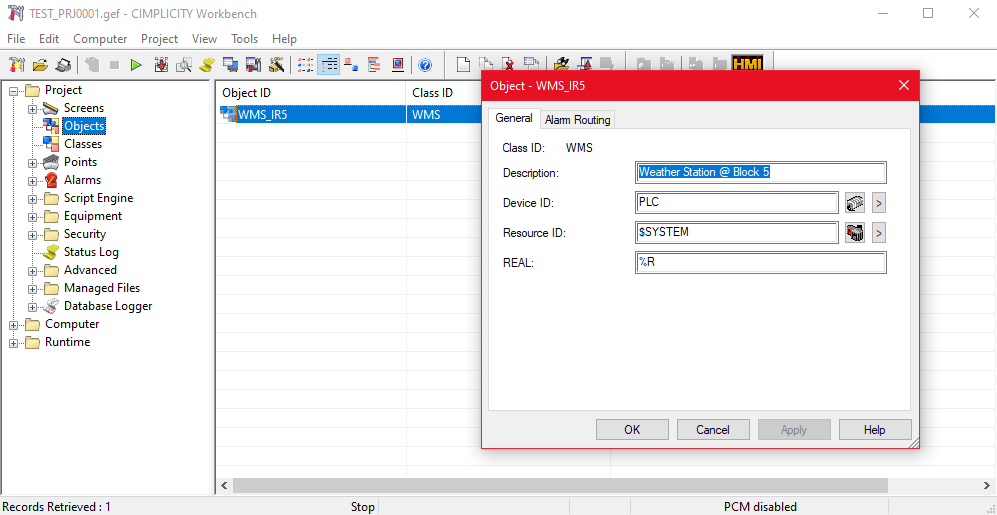Click the horizontal scrollbar left arrow
Image resolution: width=997 pixels, height=515 pixels.
pyautogui.click(x=224, y=486)
